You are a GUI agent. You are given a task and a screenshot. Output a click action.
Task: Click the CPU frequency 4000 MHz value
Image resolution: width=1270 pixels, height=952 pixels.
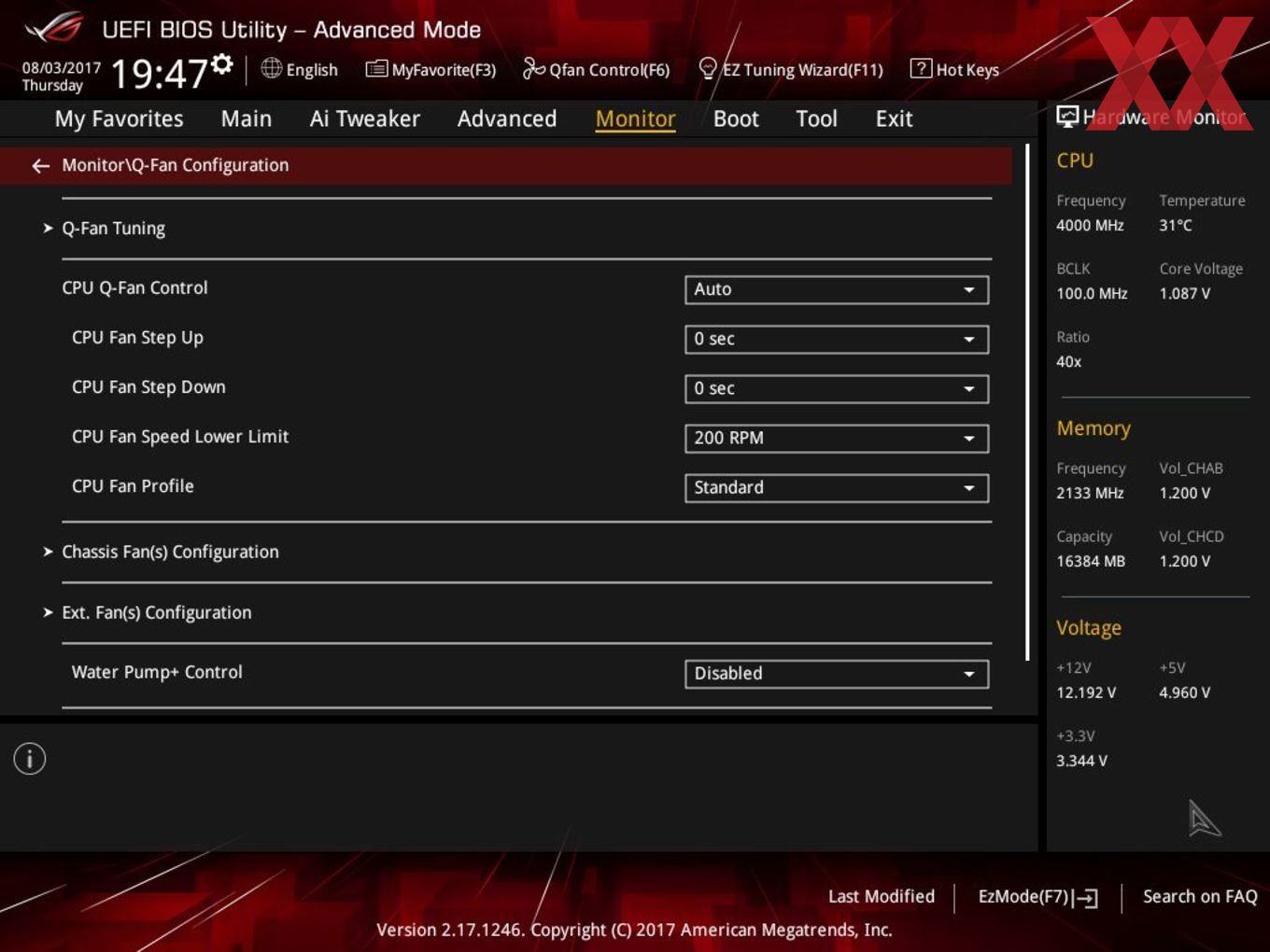(1090, 225)
